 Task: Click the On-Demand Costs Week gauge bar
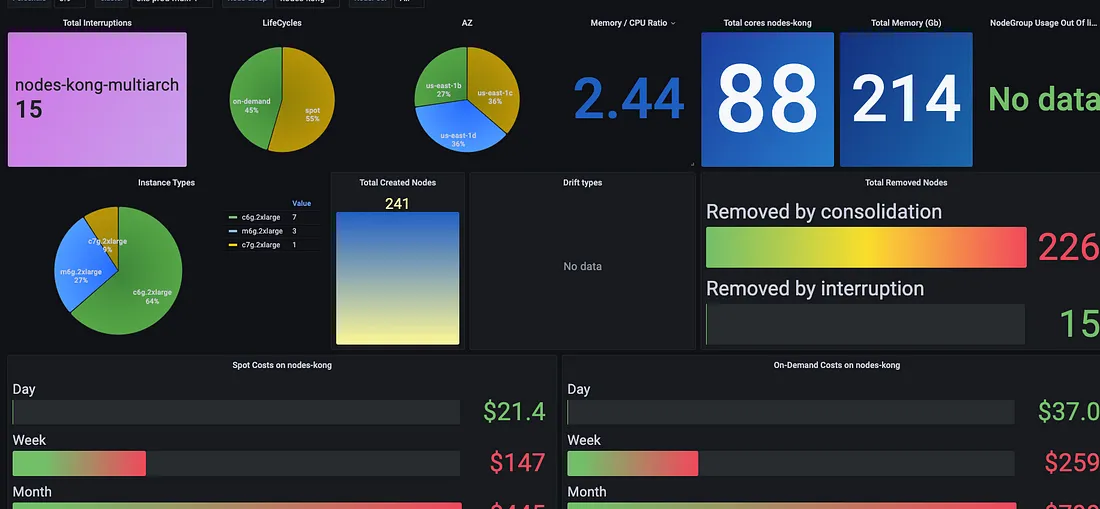(791, 463)
